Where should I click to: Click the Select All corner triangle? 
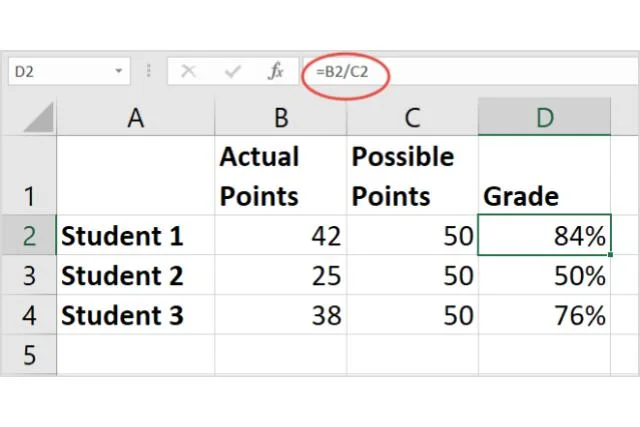(38, 118)
